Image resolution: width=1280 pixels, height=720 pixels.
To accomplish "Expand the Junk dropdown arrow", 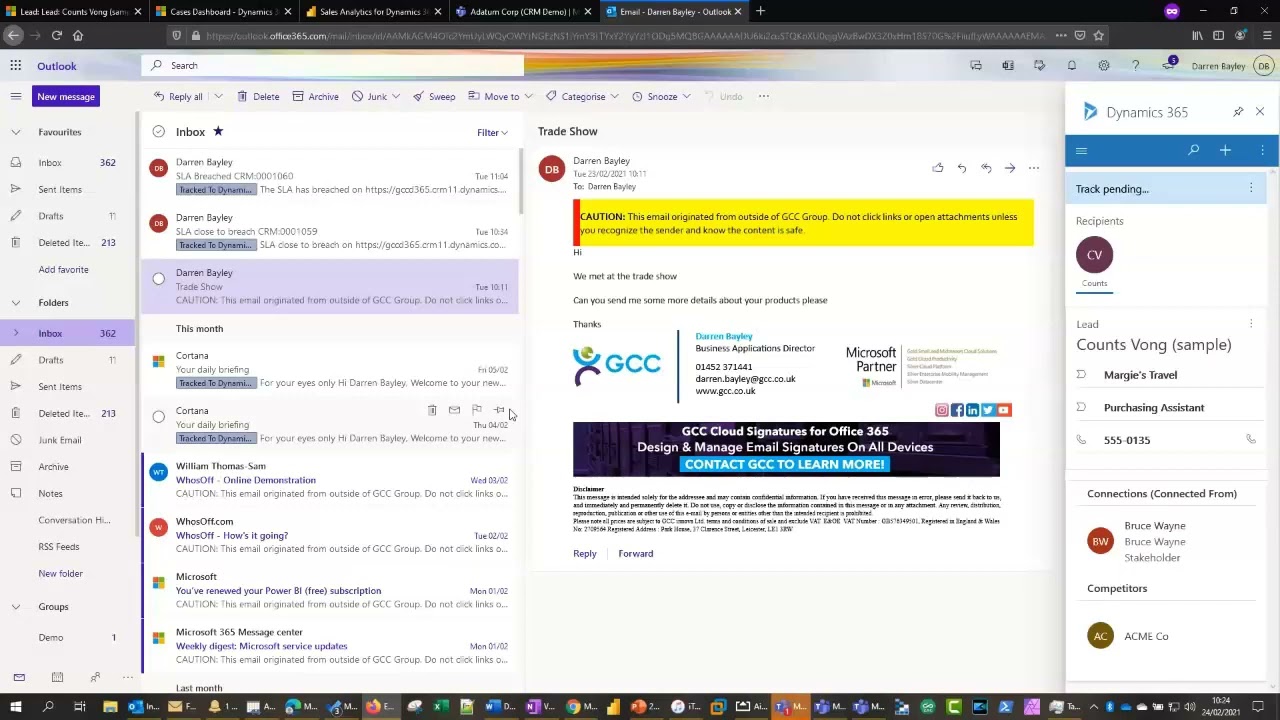I will click(396, 97).
